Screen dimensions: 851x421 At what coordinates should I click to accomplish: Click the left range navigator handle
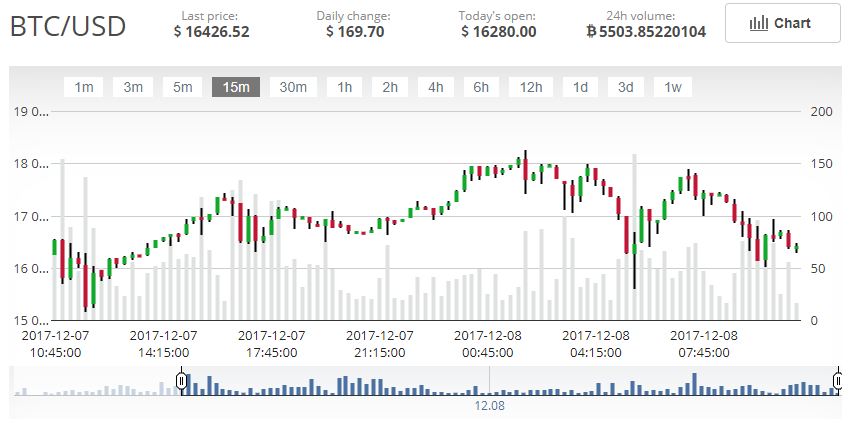[182, 381]
